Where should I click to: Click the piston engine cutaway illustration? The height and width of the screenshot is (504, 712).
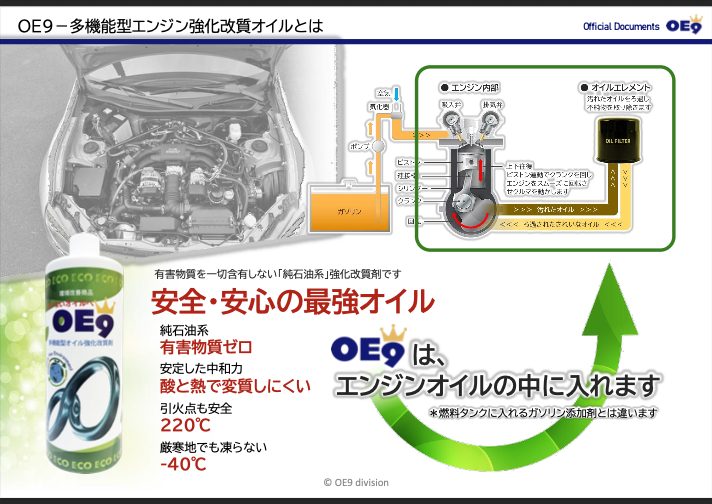coord(471,175)
